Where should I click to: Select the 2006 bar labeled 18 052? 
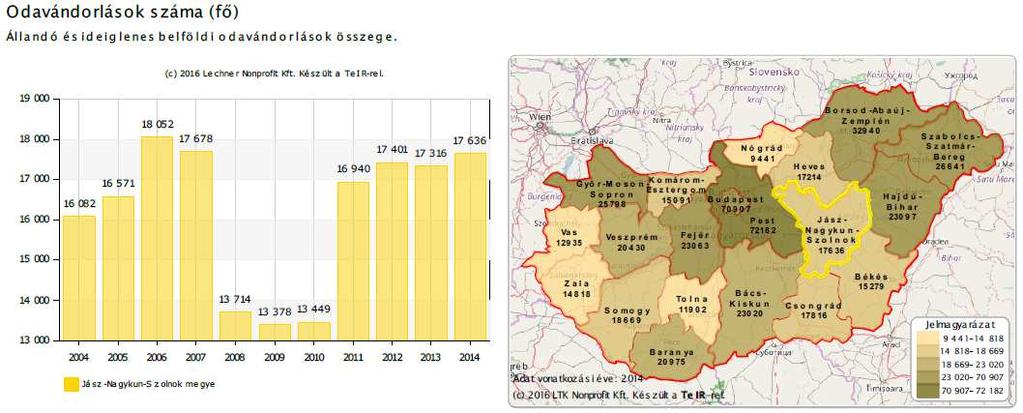pyautogui.click(x=157, y=238)
